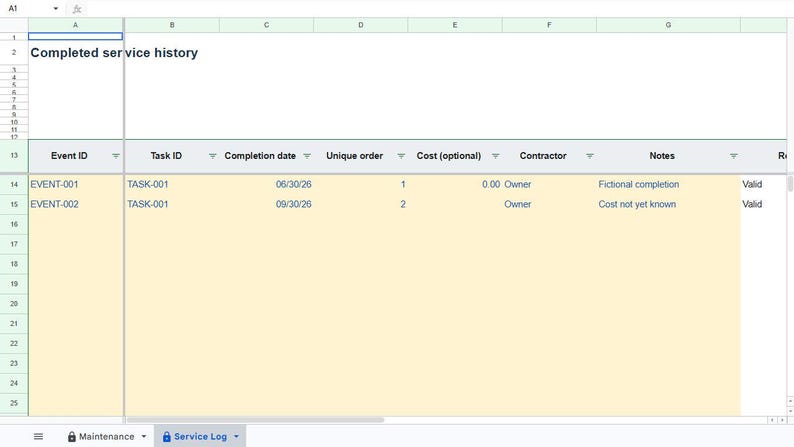
Task: Select TASK-001 cell in row 15
Action: coord(172,204)
